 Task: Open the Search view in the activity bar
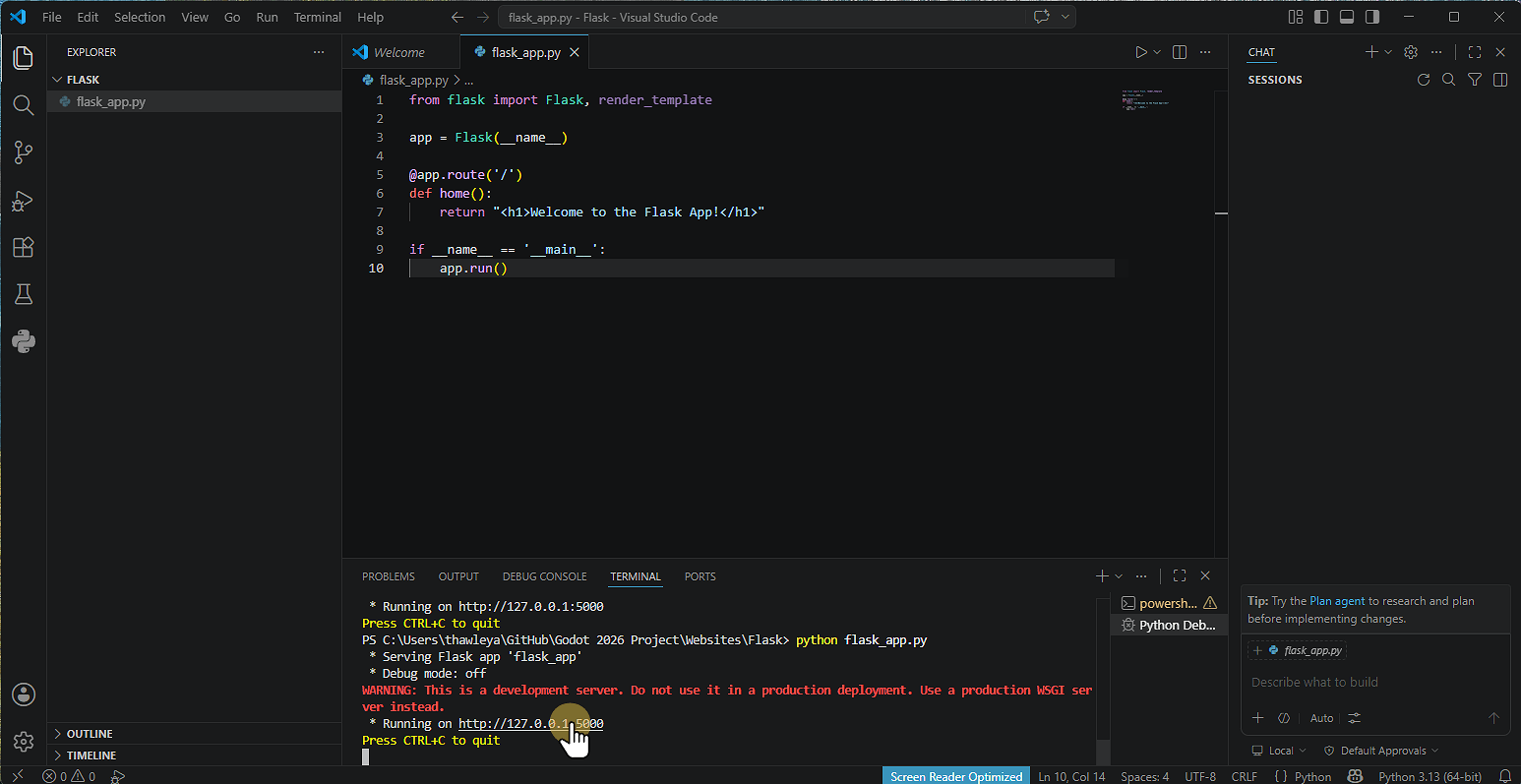[24, 105]
